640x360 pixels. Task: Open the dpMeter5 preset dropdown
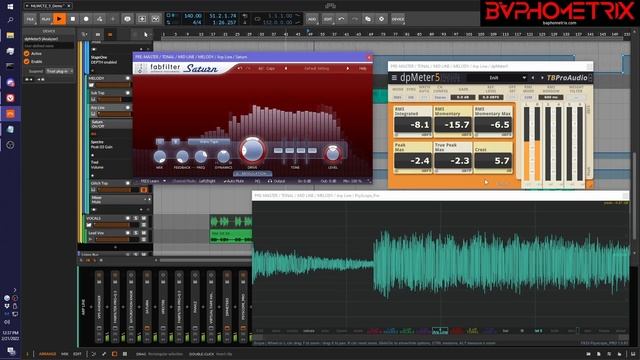click(x=524, y=78)
